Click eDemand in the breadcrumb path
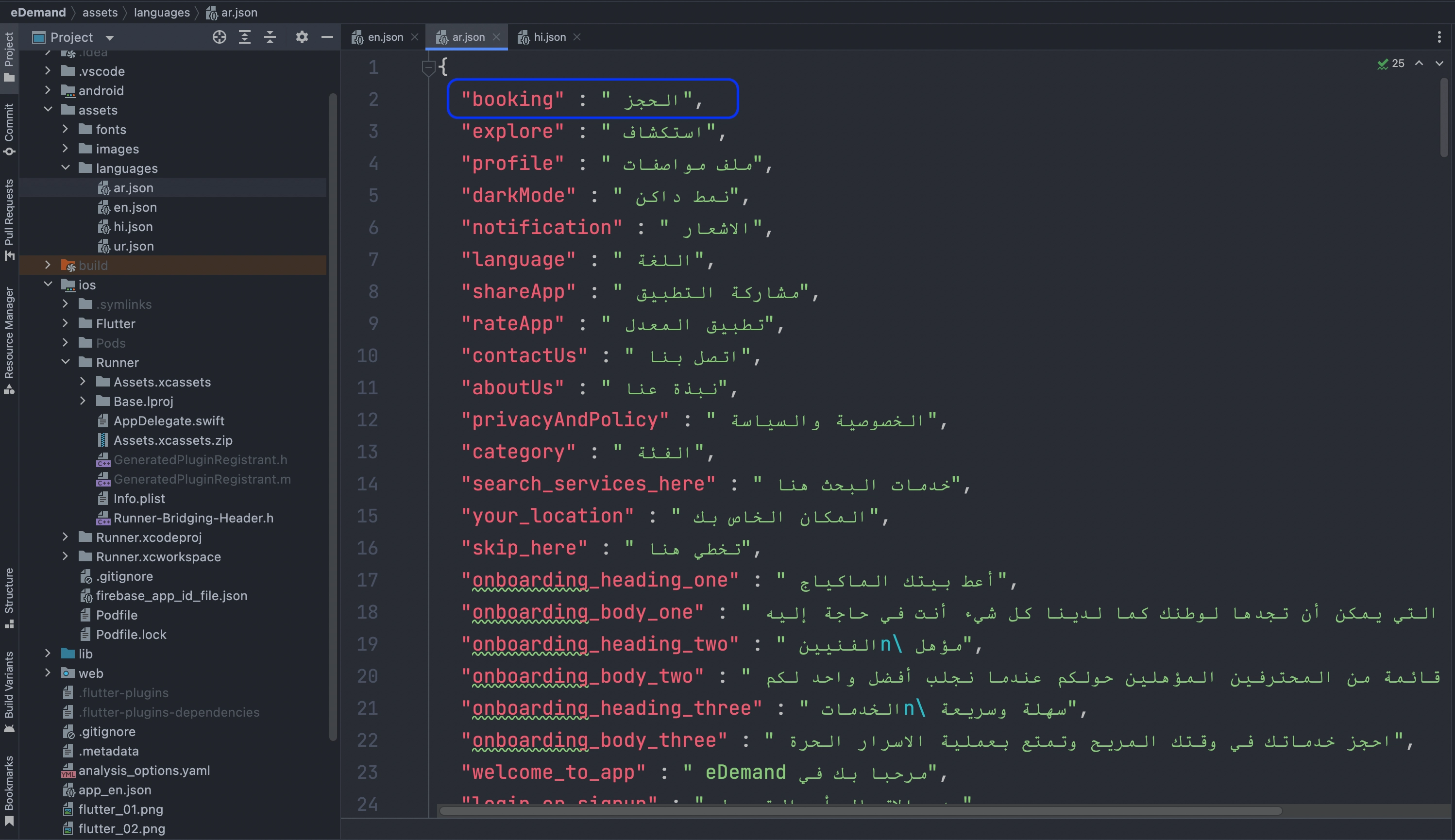Screen dimensions: 1455x840 [38, 12]
